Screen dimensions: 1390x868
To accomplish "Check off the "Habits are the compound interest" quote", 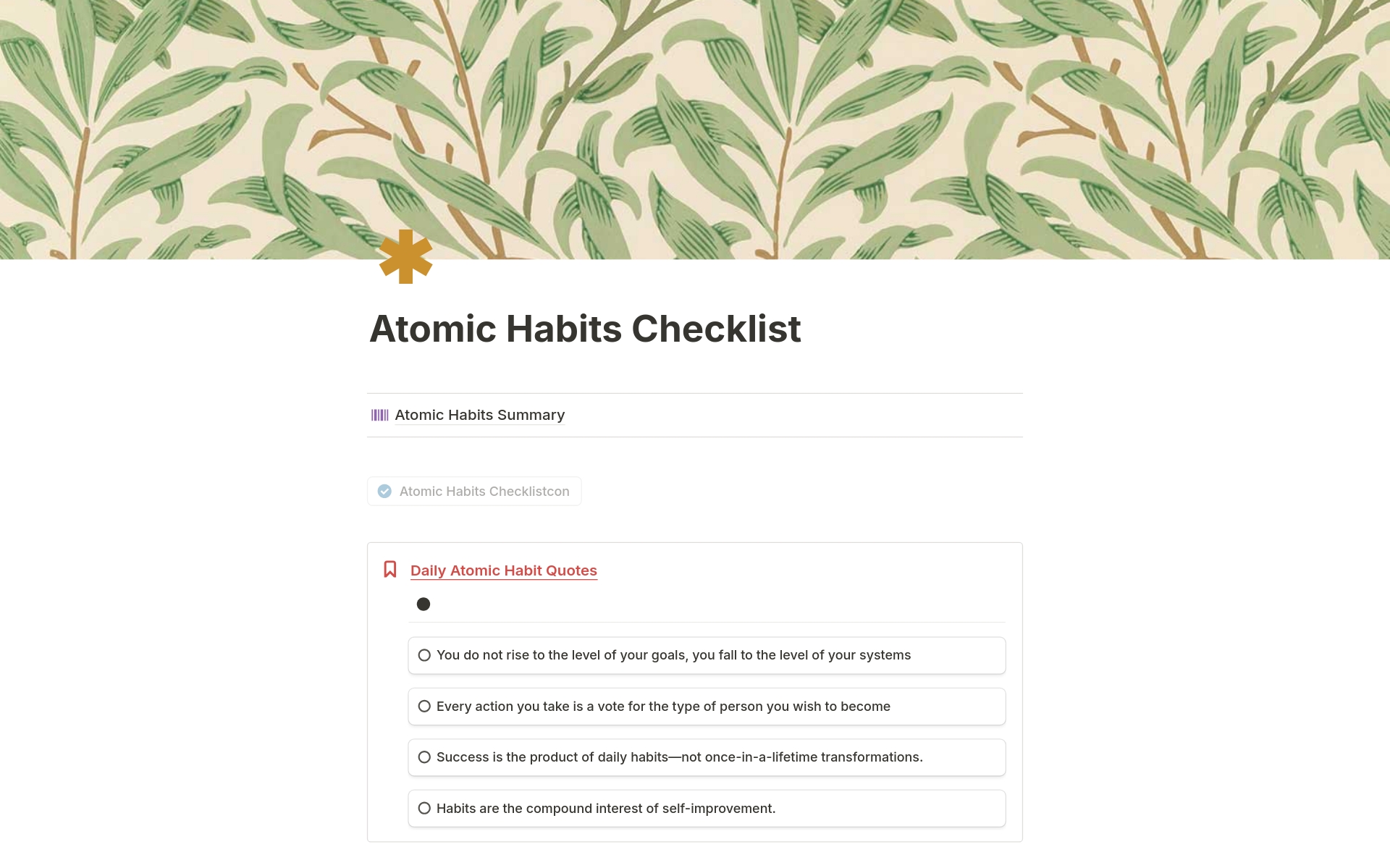I will click(x=424, y=808).
